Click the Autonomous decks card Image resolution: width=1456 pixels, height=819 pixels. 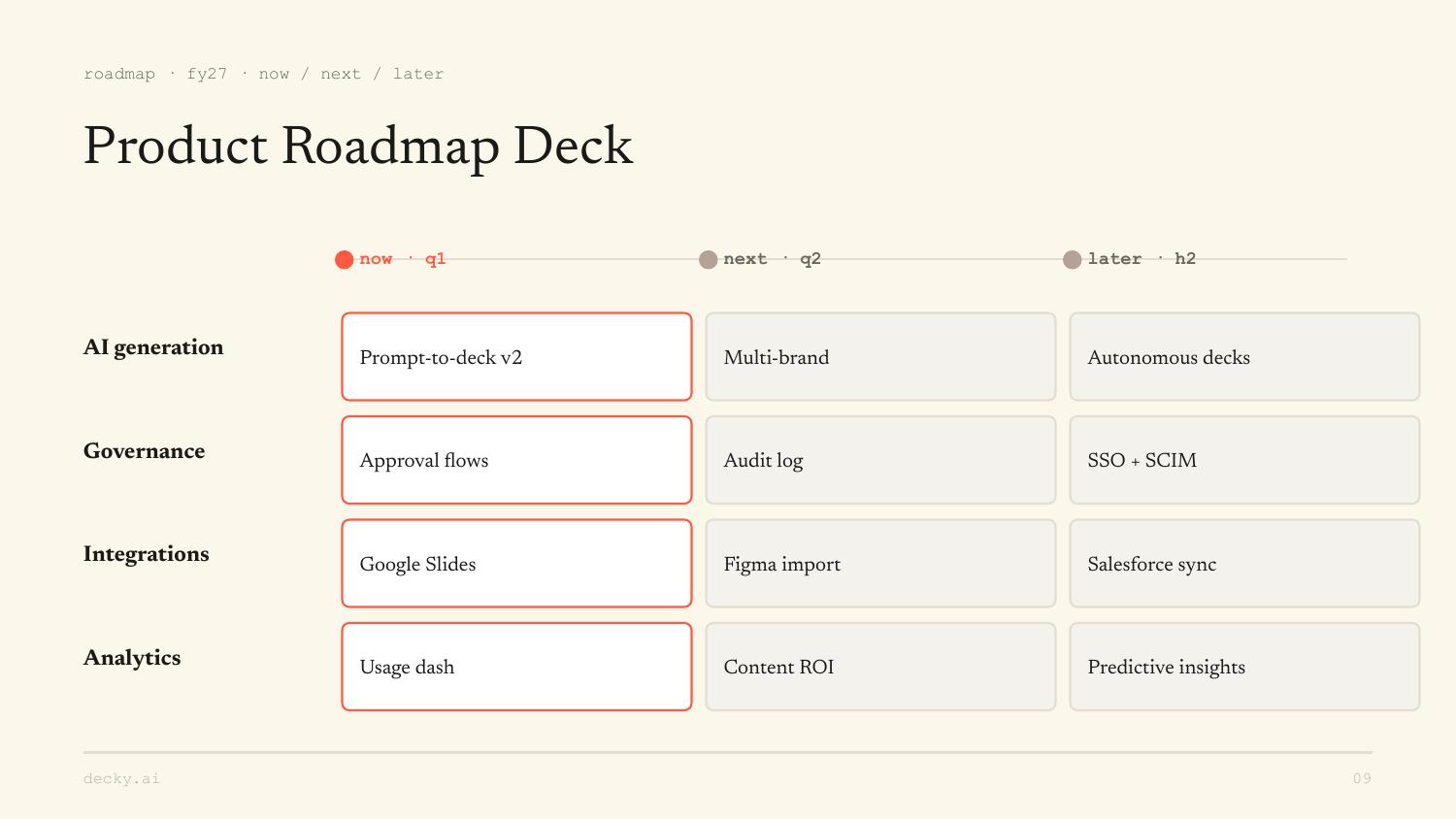pos(1244,356)
